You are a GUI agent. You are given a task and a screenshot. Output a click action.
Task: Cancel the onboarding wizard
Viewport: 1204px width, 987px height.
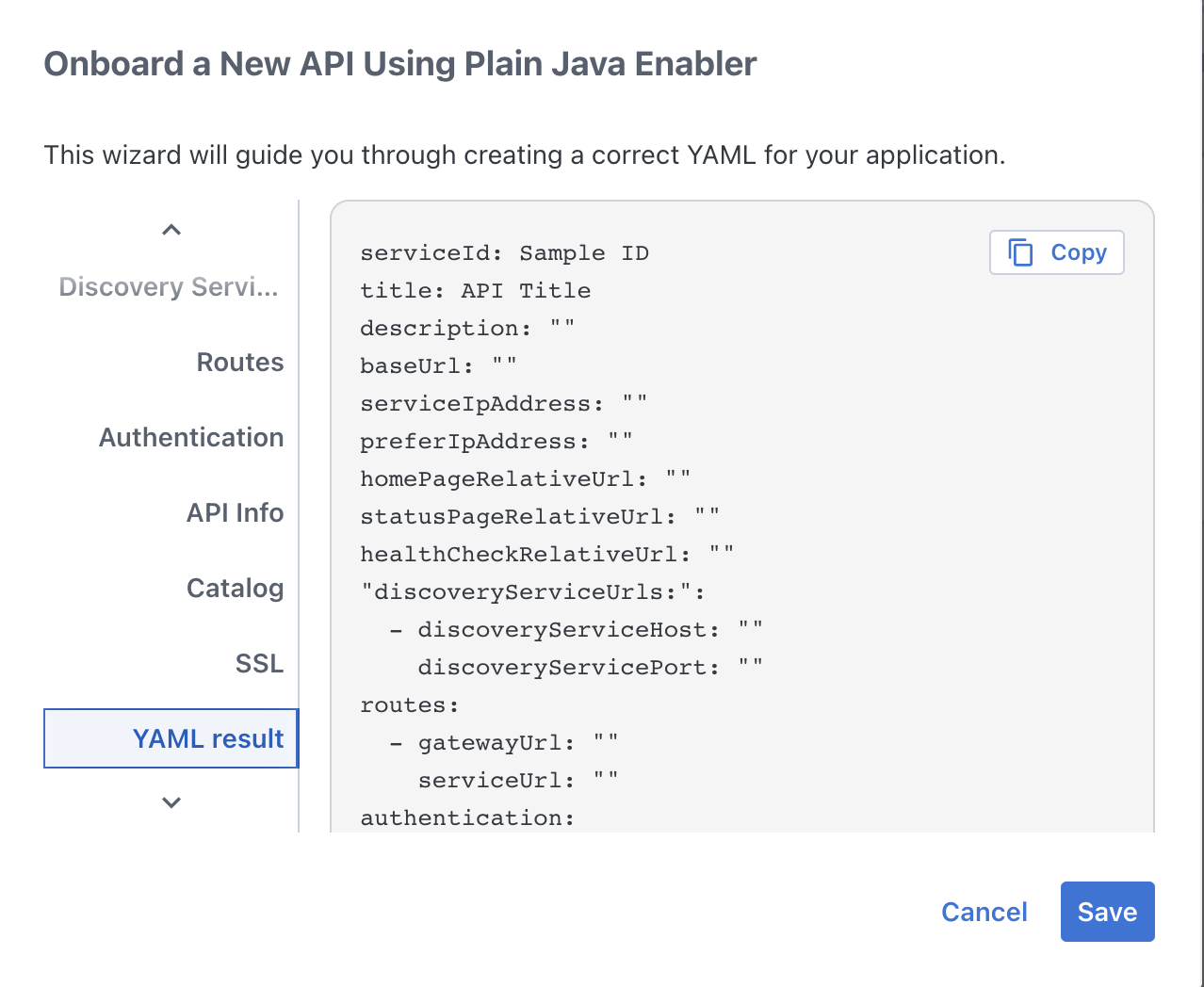(984, 912)
